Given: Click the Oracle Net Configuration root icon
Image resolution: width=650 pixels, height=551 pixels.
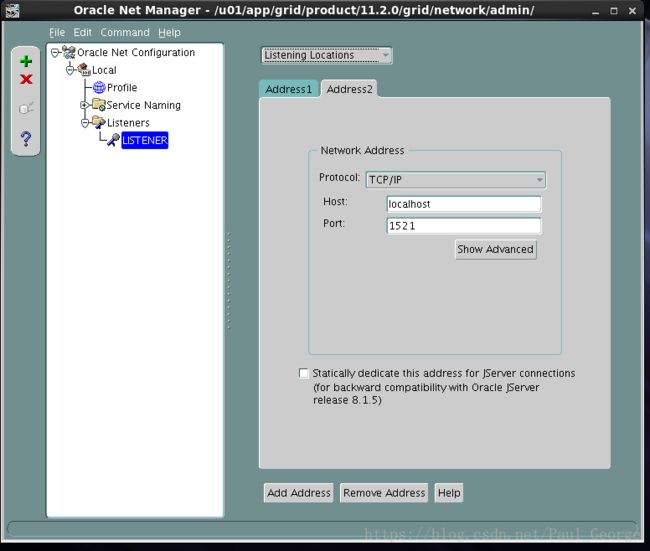Looking at the screenshot, I should (x=69, y=53).
